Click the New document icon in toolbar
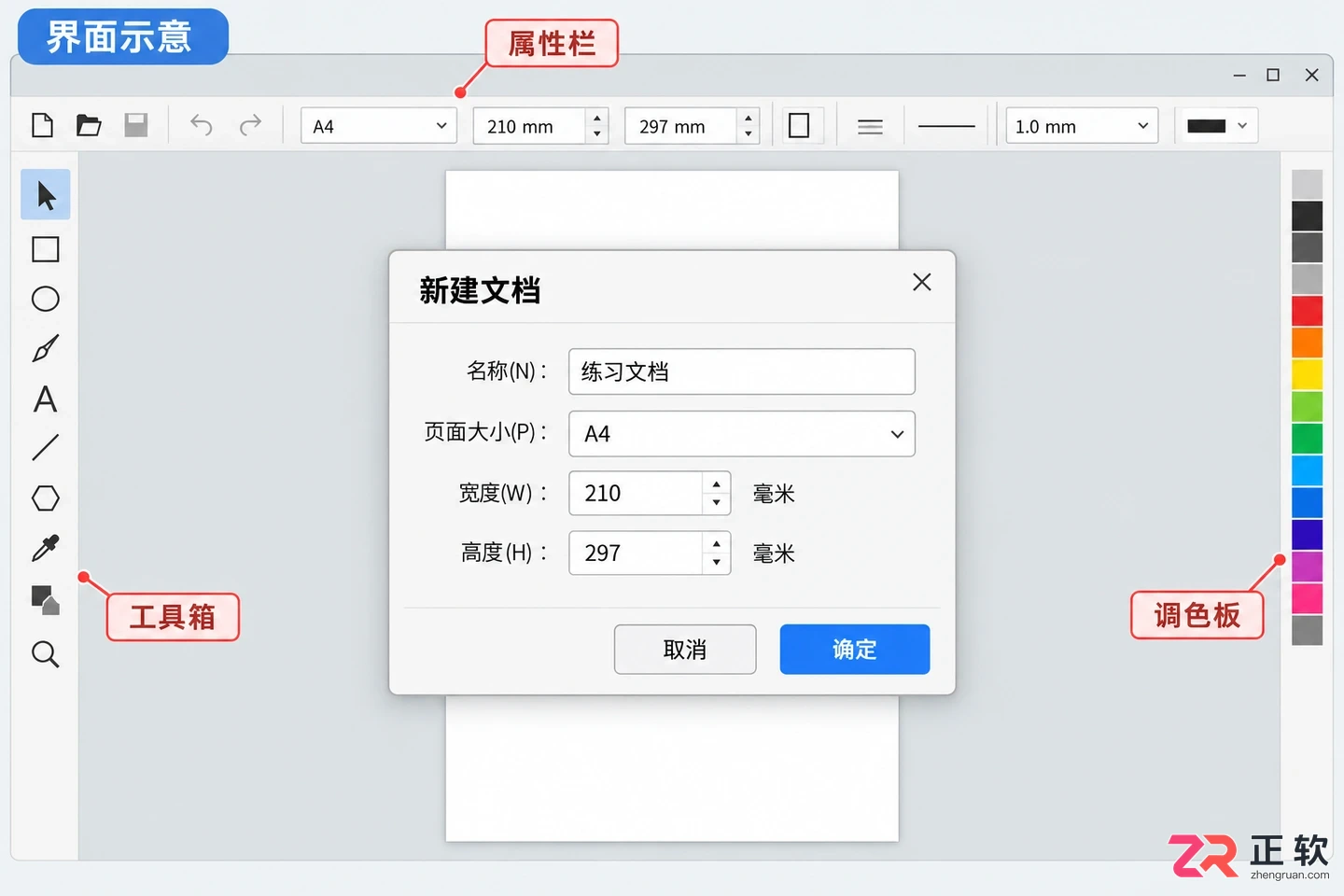 point(42,125)
